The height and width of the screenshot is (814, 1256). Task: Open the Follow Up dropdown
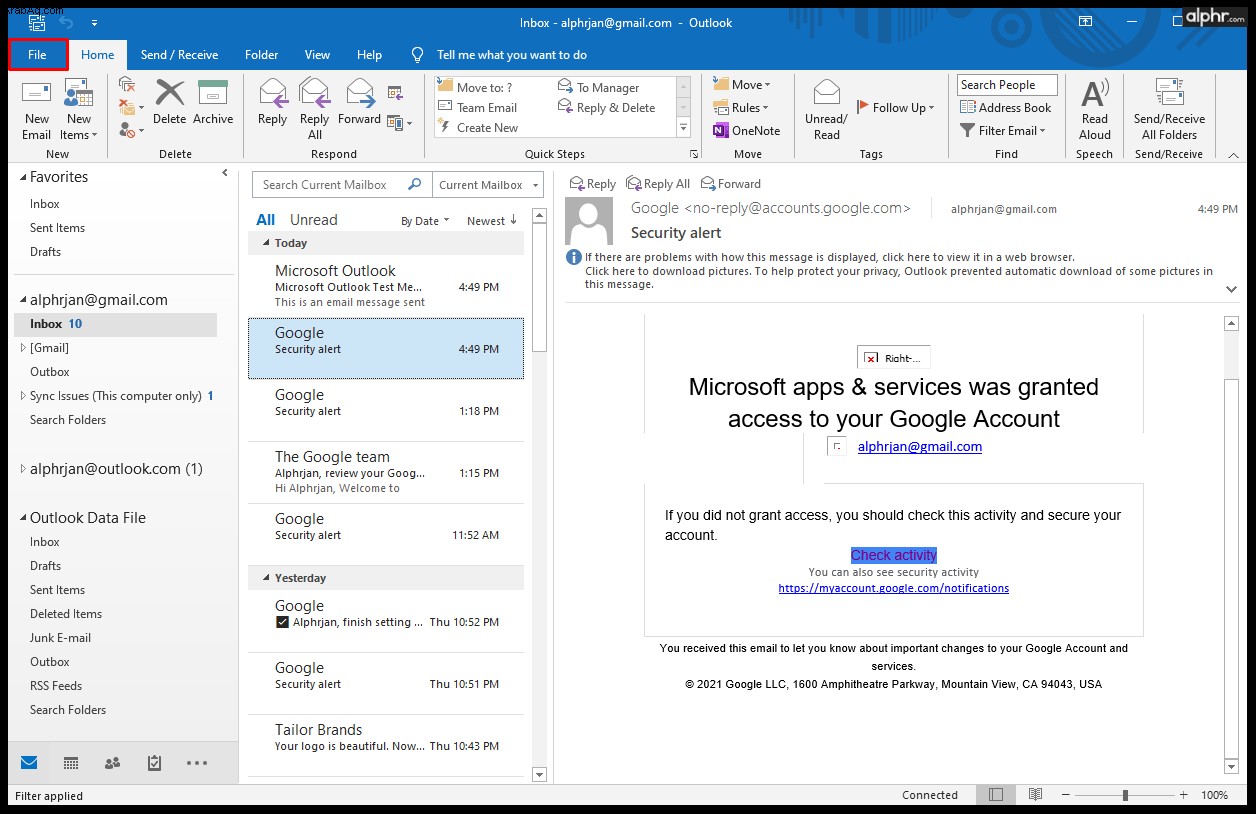pyautogui.click(x=896, y=108)
